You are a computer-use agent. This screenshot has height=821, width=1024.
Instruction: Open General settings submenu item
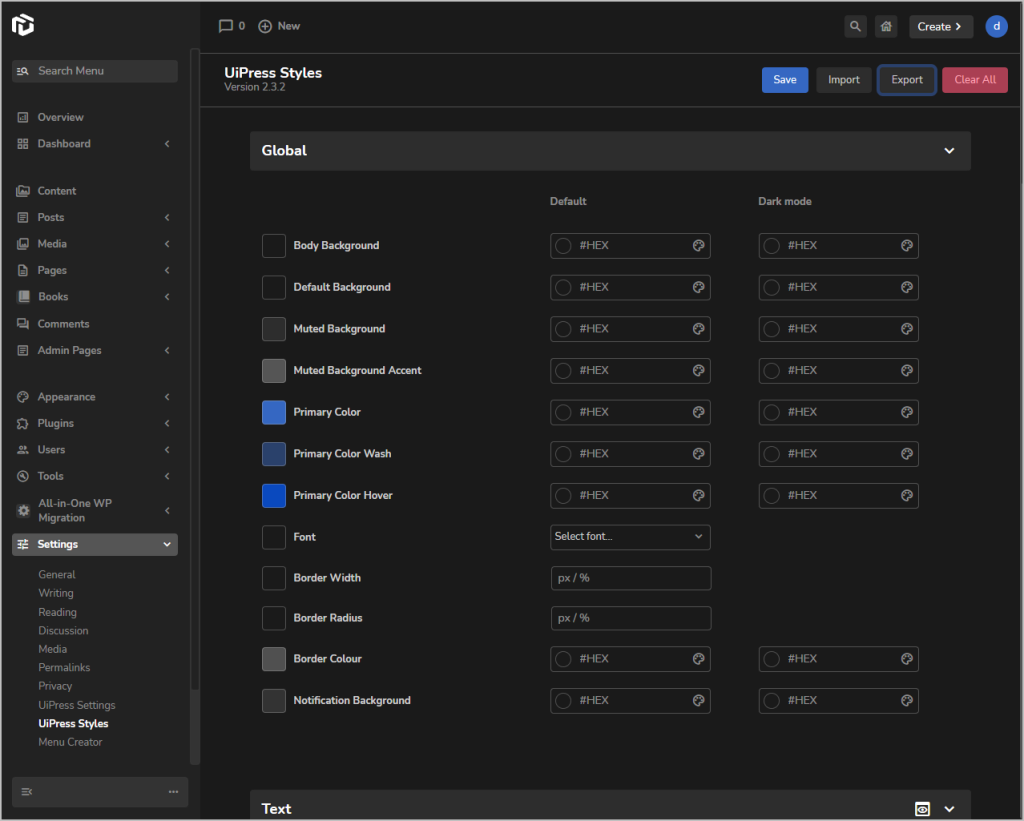[x=57, y=575]
